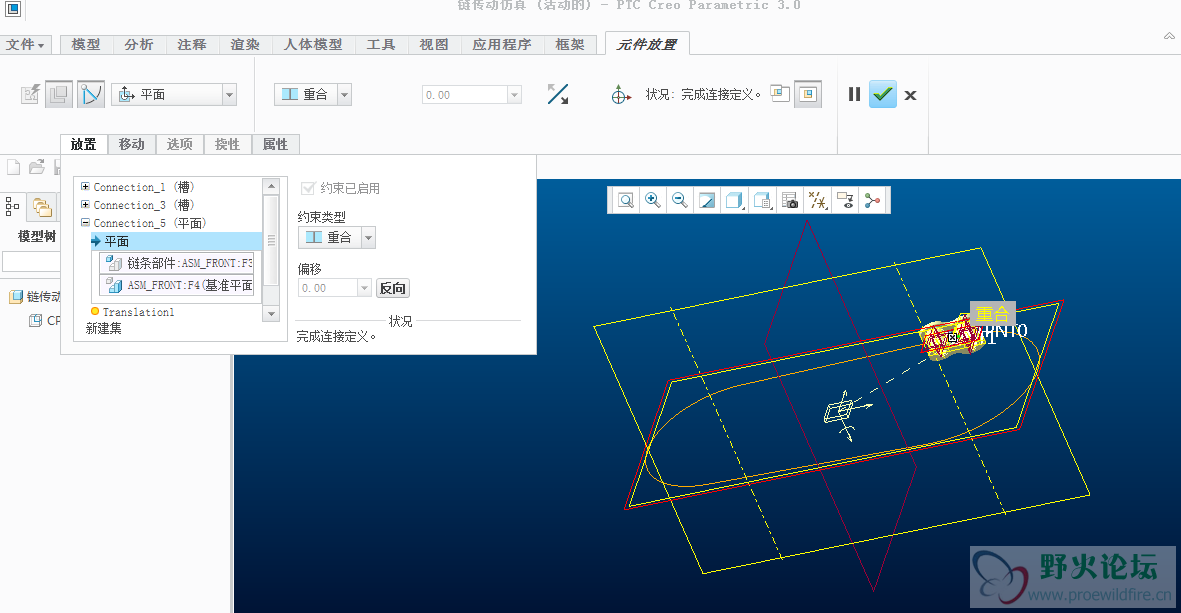The width and height of the screenshot is (1181, 613).
Task: Open the saved orientations icon
Action: 762,200
